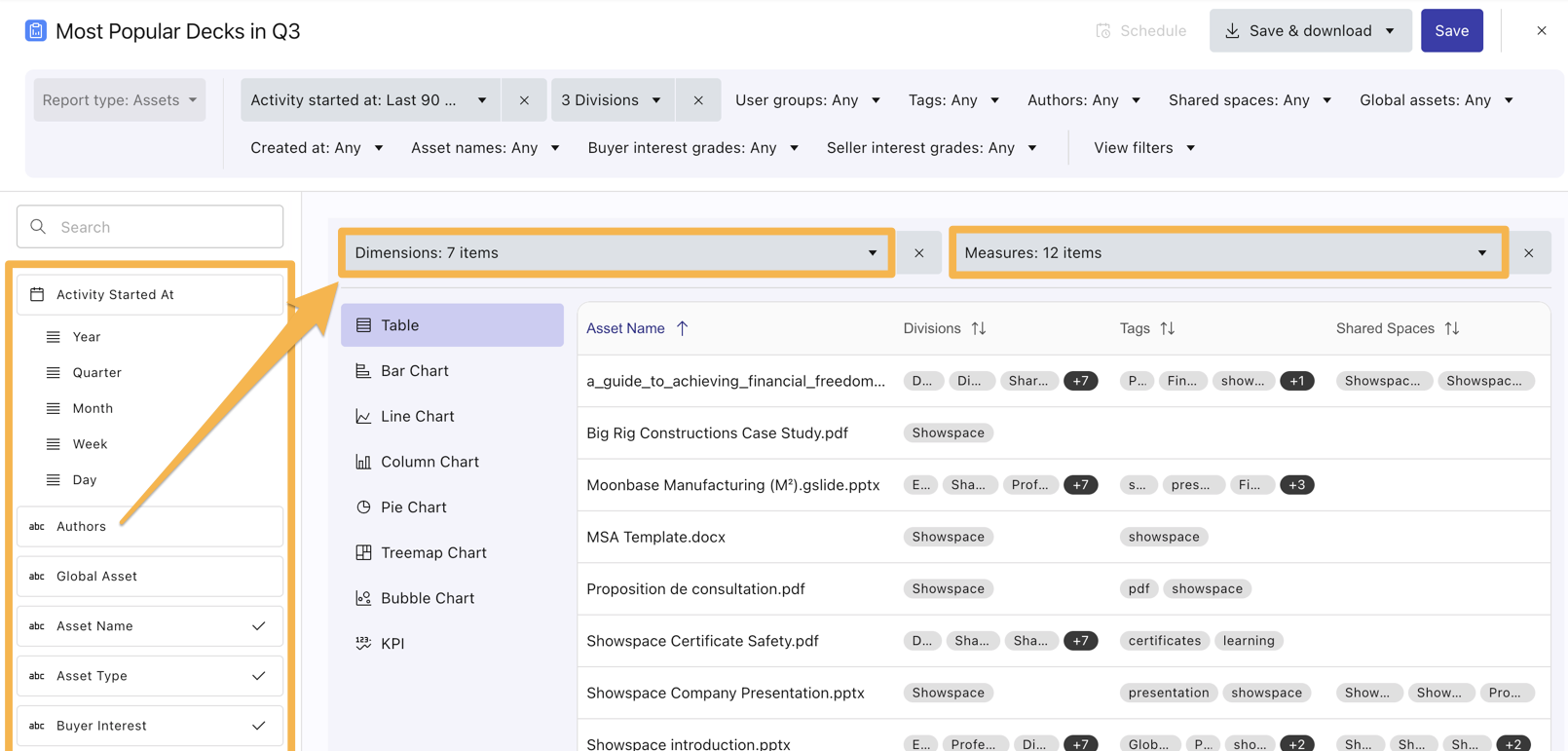Screen dimensions: 1568x751
Task: Click the dimensions Search field
Action: (150, 227)
